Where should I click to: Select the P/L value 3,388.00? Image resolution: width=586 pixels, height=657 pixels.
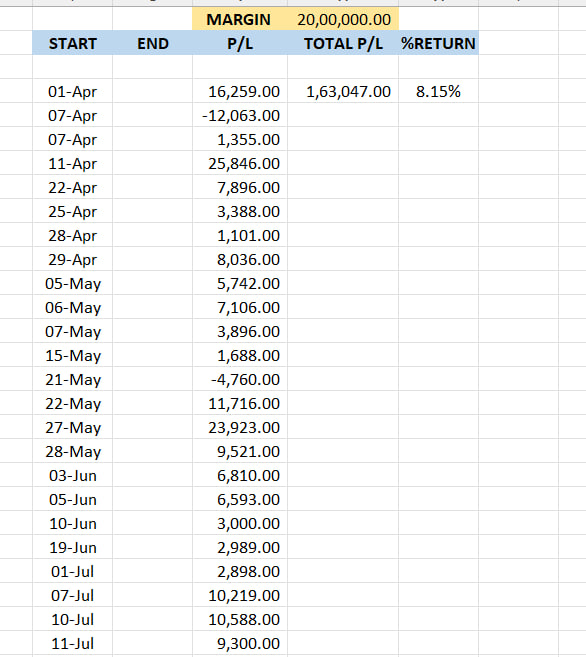point(240,211)
